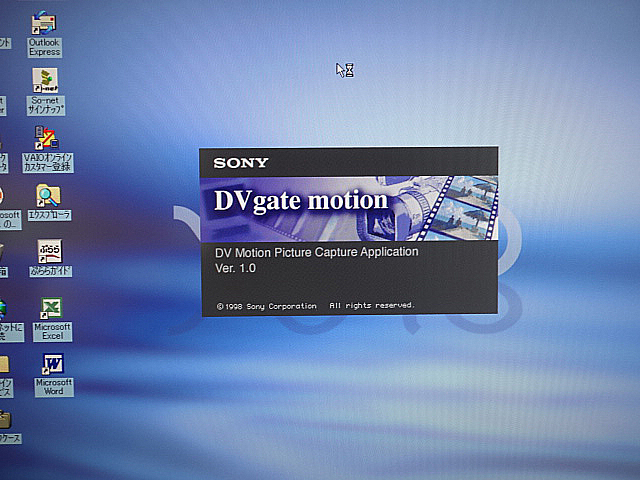Launch the Microsoft Excel desktop shortcut

coord(51,308)
